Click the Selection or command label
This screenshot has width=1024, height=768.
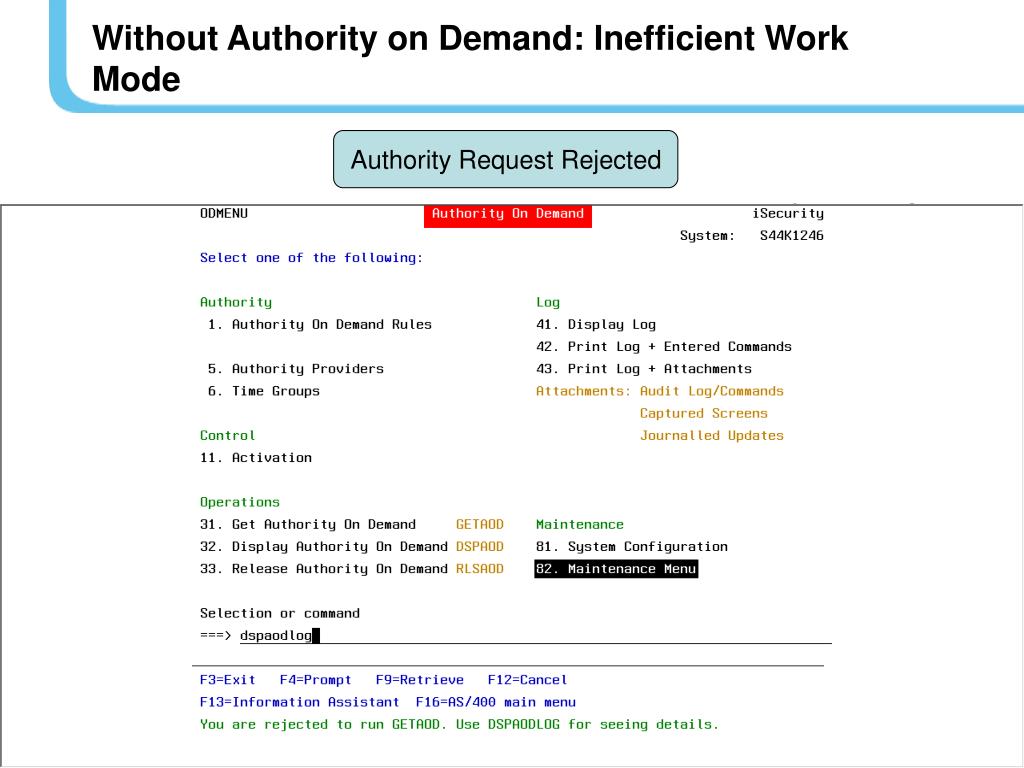(280, 613)
